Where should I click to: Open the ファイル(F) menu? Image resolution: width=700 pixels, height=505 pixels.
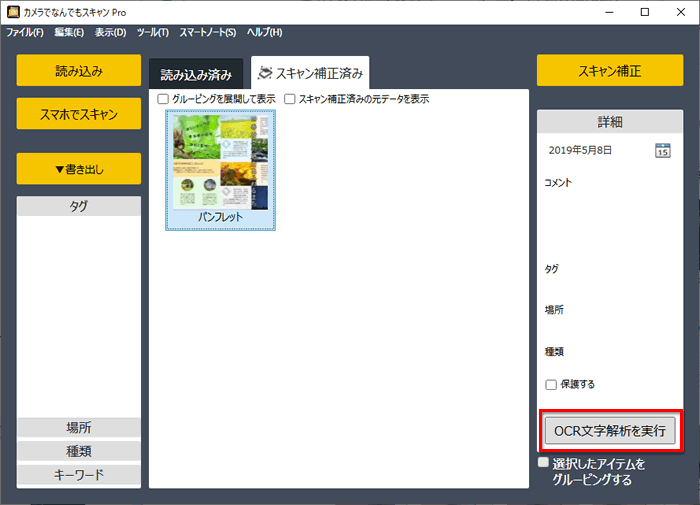(x=25, y=33)
